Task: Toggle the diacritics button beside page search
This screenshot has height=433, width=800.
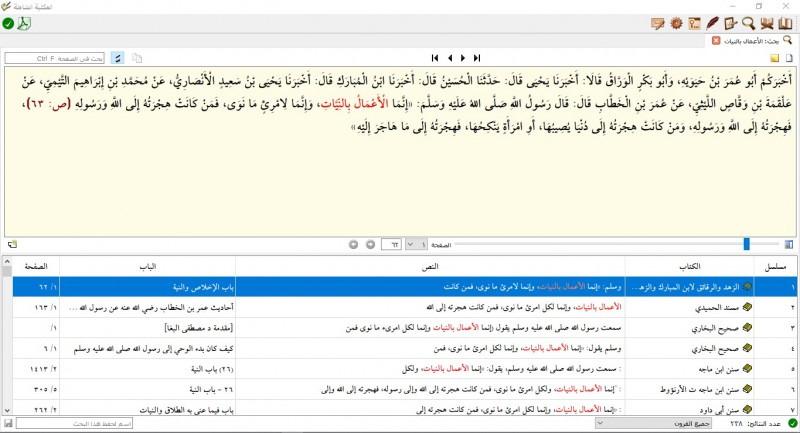Action: tap(117, 58)
